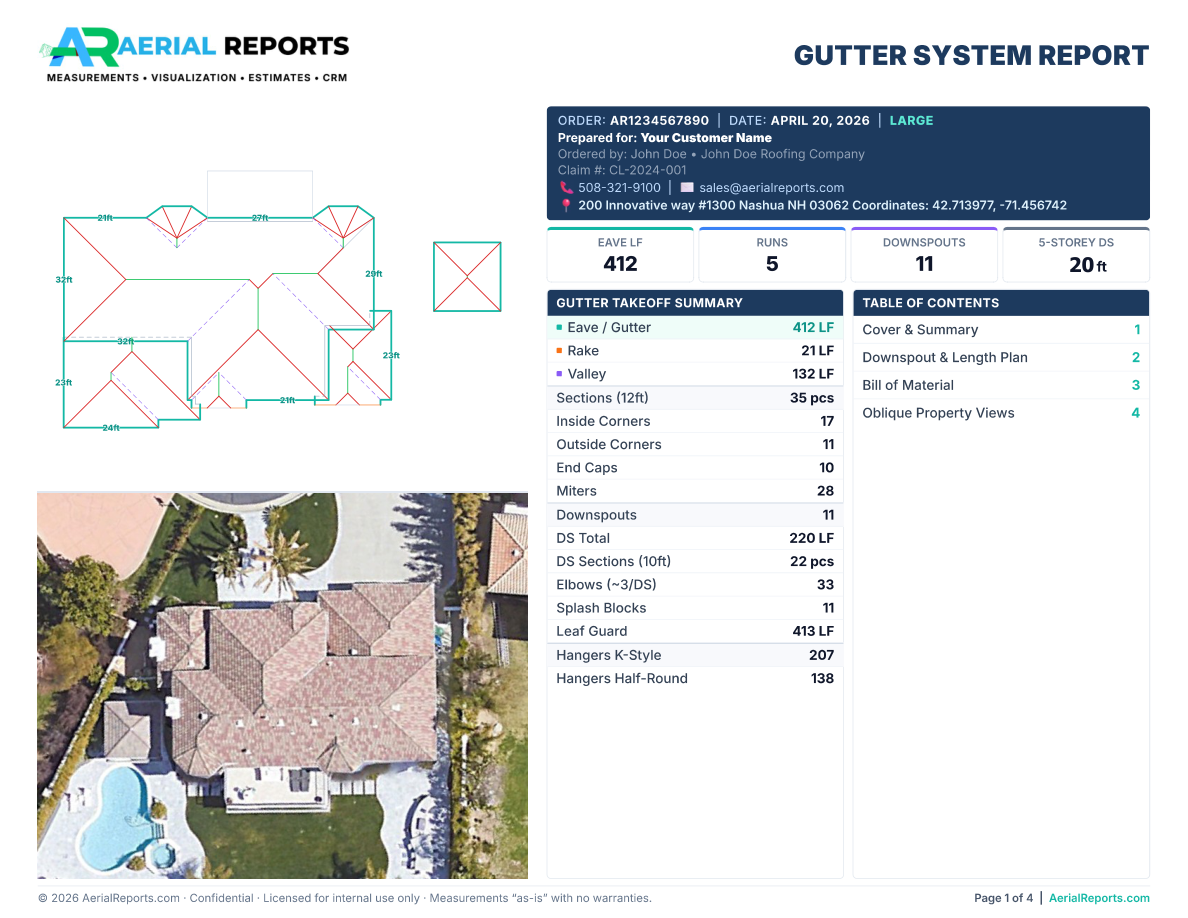Click the small square detached roof diagram
Screen dimensions: 1188x918
coord(467,276)
